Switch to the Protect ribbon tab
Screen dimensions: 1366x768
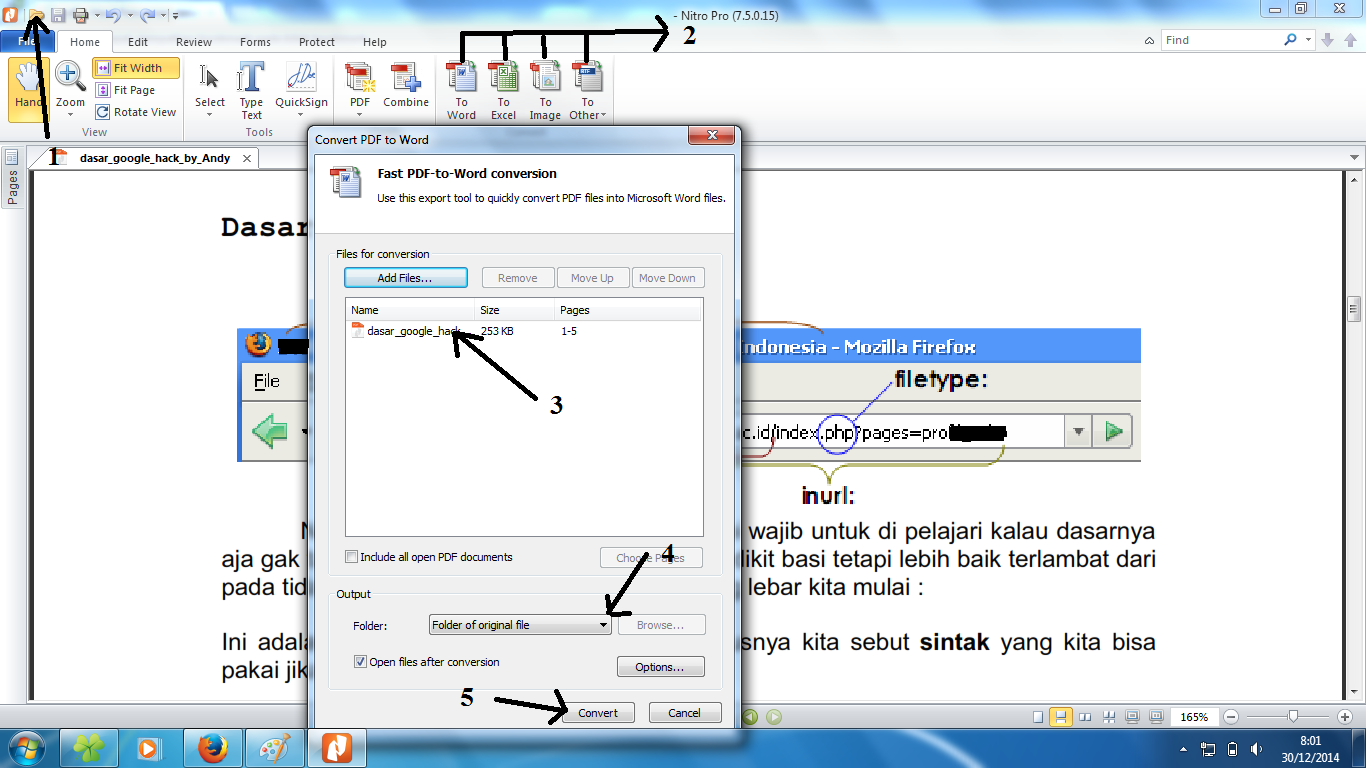317,42
